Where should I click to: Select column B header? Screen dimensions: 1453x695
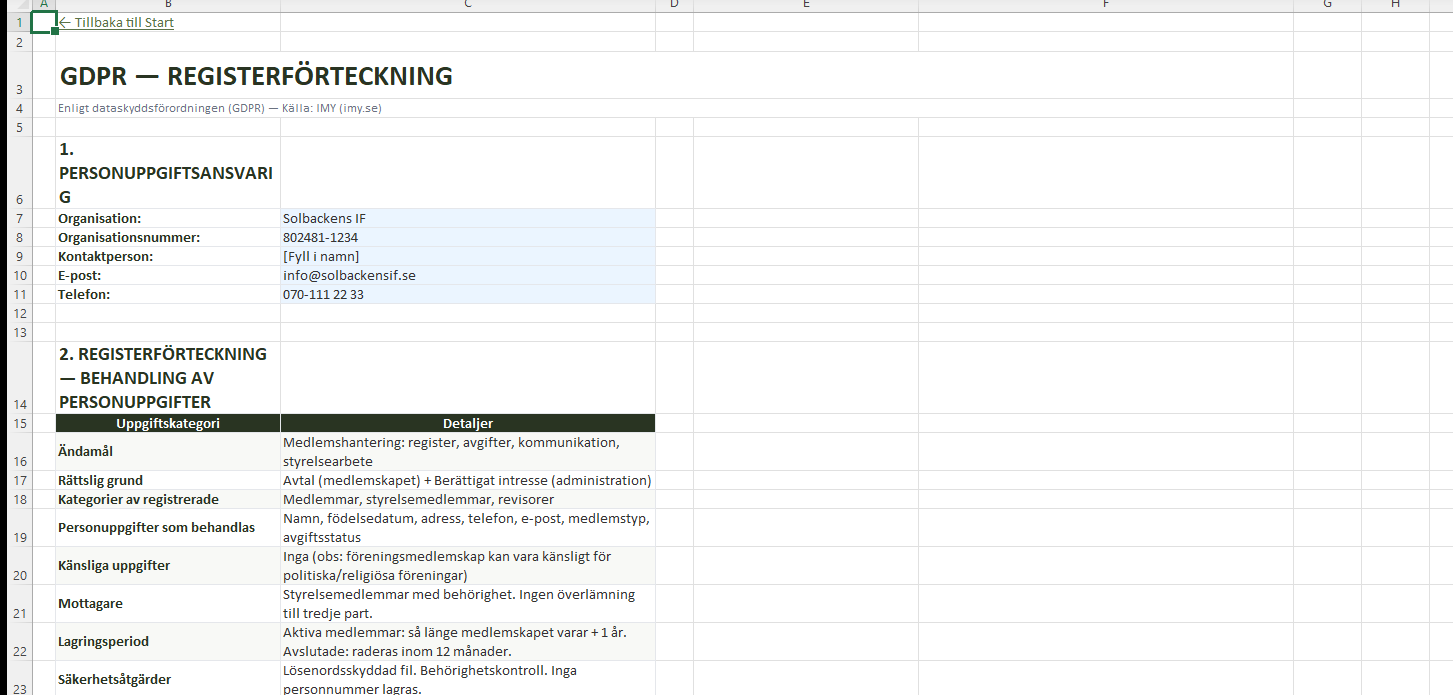168,5
